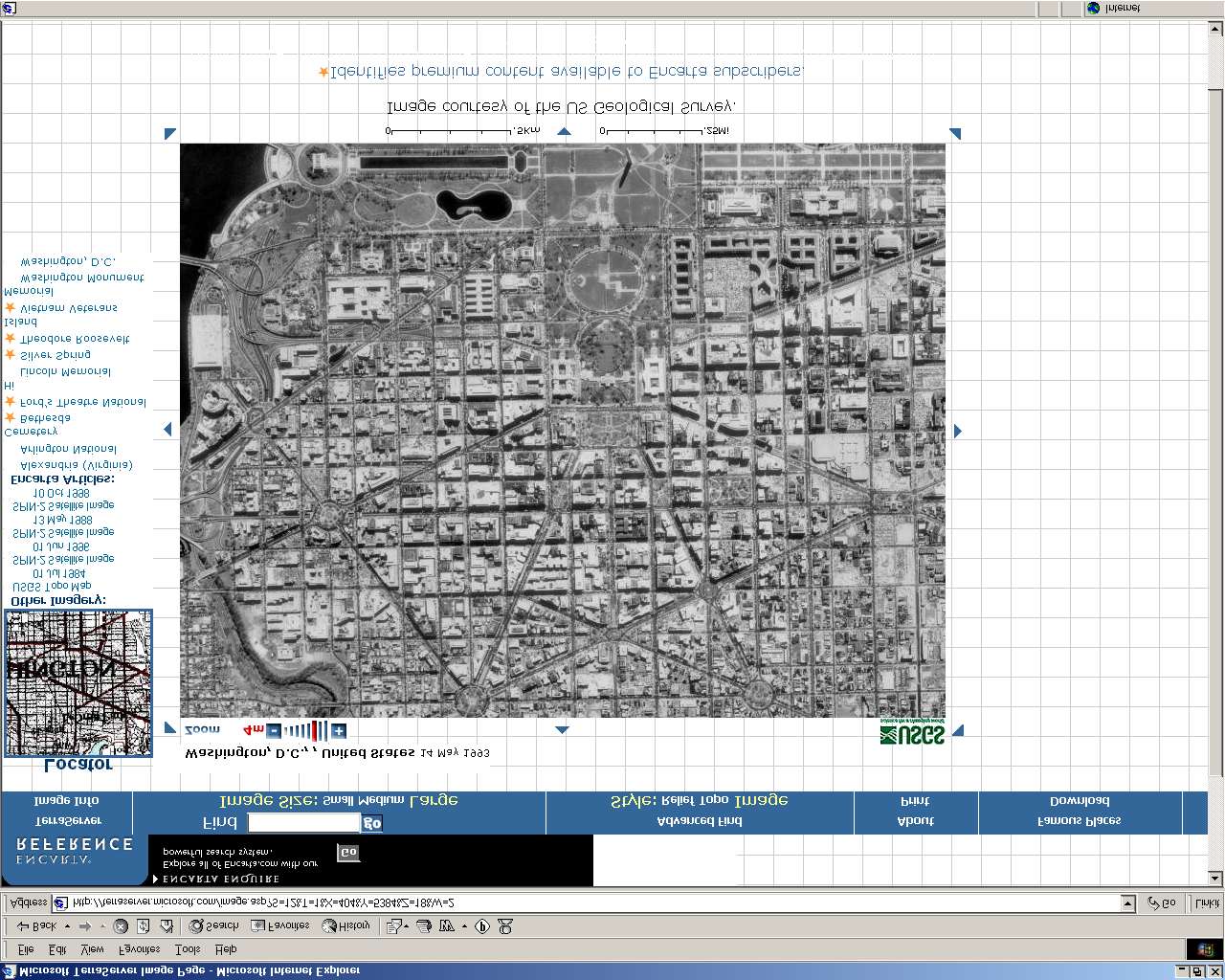Open the Advanced Find page

[x=700, y=821]
